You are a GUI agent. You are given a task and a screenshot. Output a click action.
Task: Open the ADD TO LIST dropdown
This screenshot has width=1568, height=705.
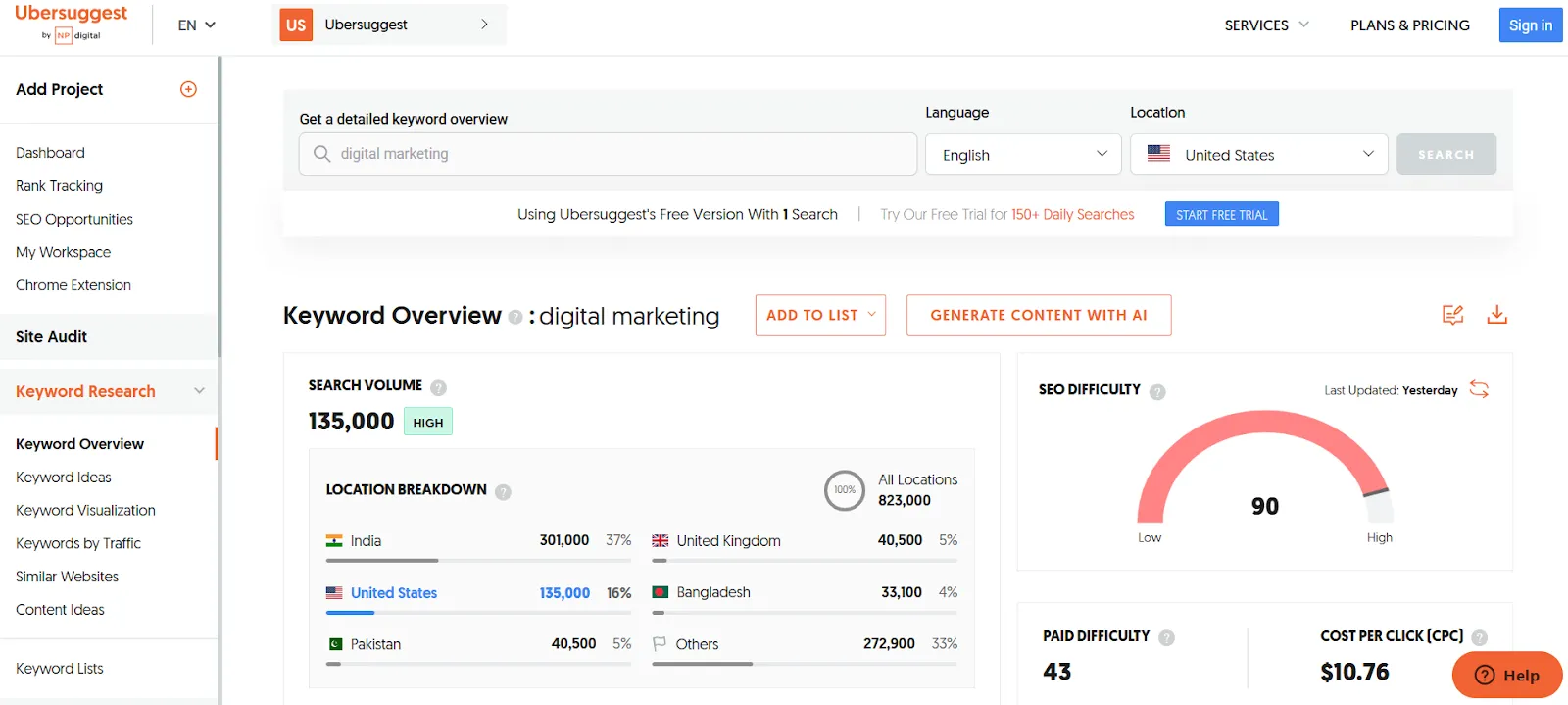(x=820, y=315)
